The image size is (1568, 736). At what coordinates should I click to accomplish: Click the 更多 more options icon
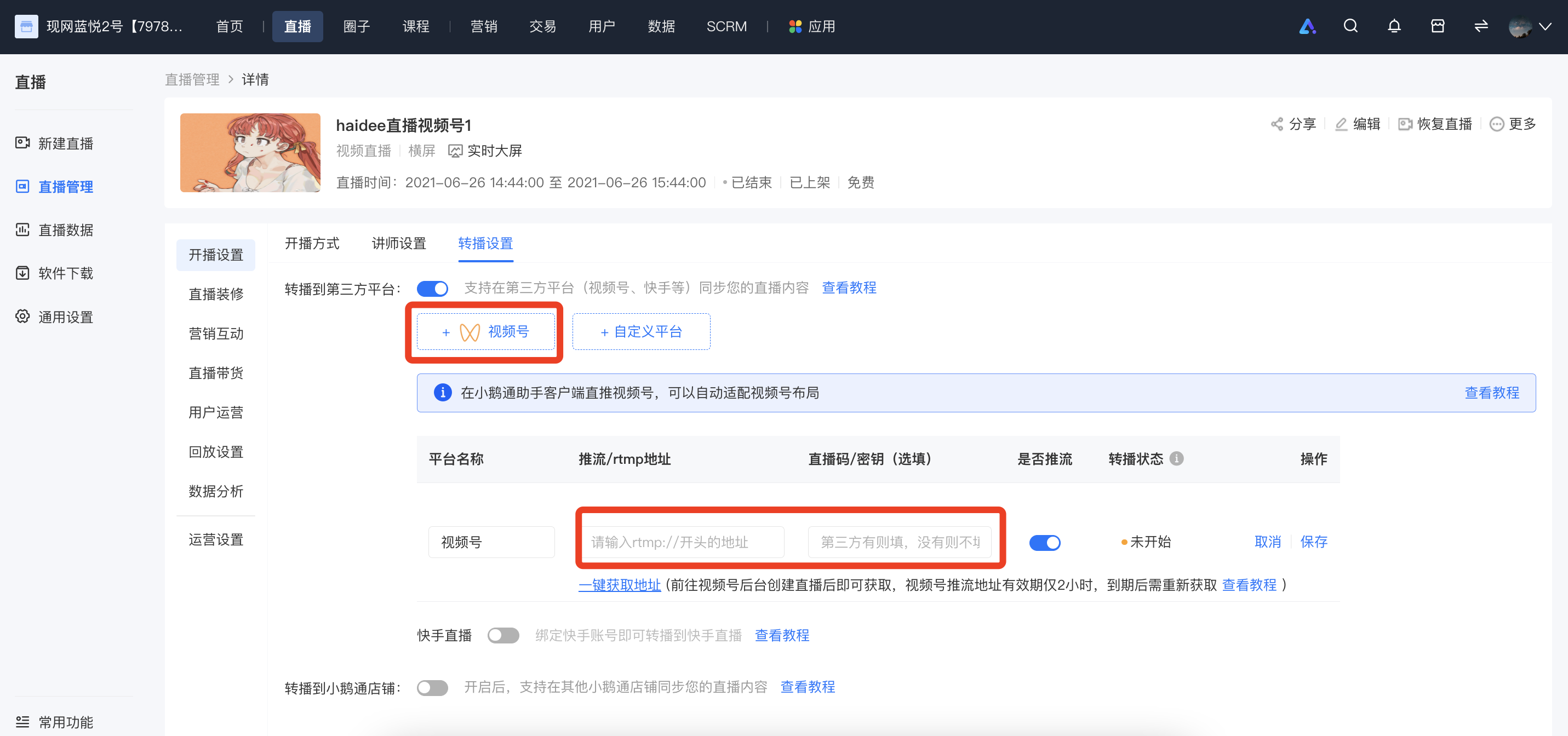1496,124
